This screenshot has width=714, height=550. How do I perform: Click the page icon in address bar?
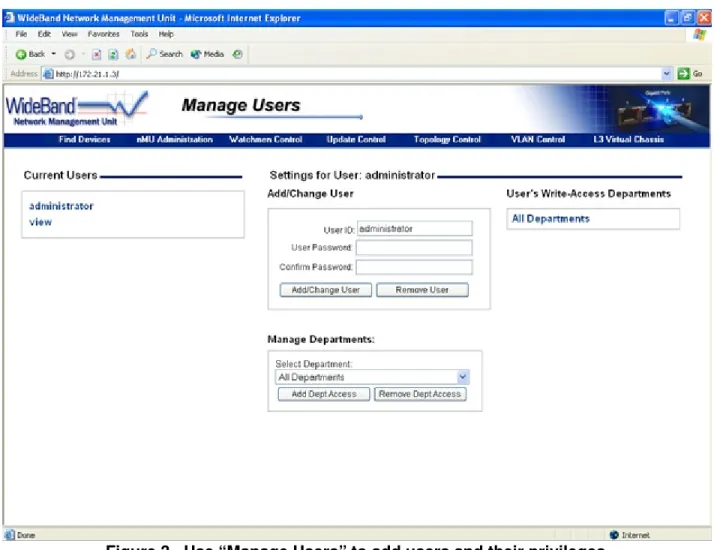48,74
